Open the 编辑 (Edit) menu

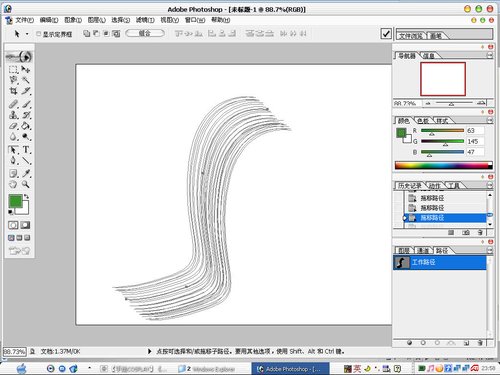[49, 20]
